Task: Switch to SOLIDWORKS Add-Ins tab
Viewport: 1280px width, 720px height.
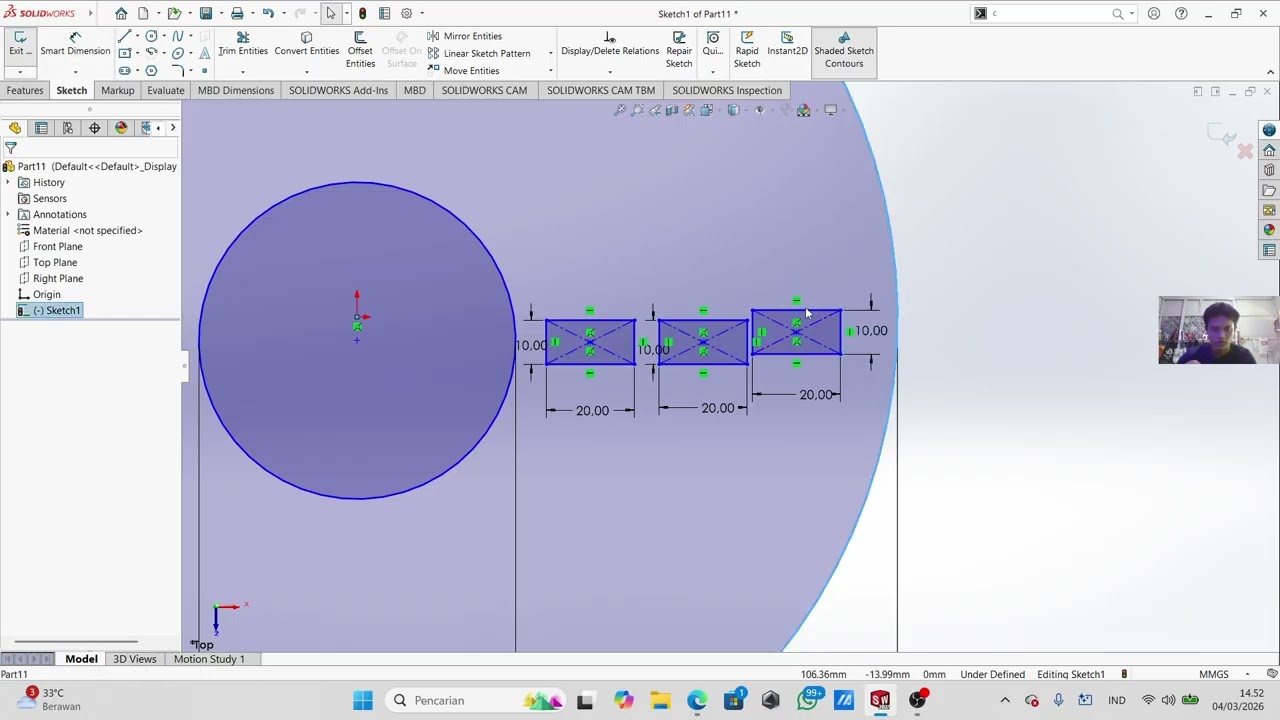Action: (x=338, y=90)
